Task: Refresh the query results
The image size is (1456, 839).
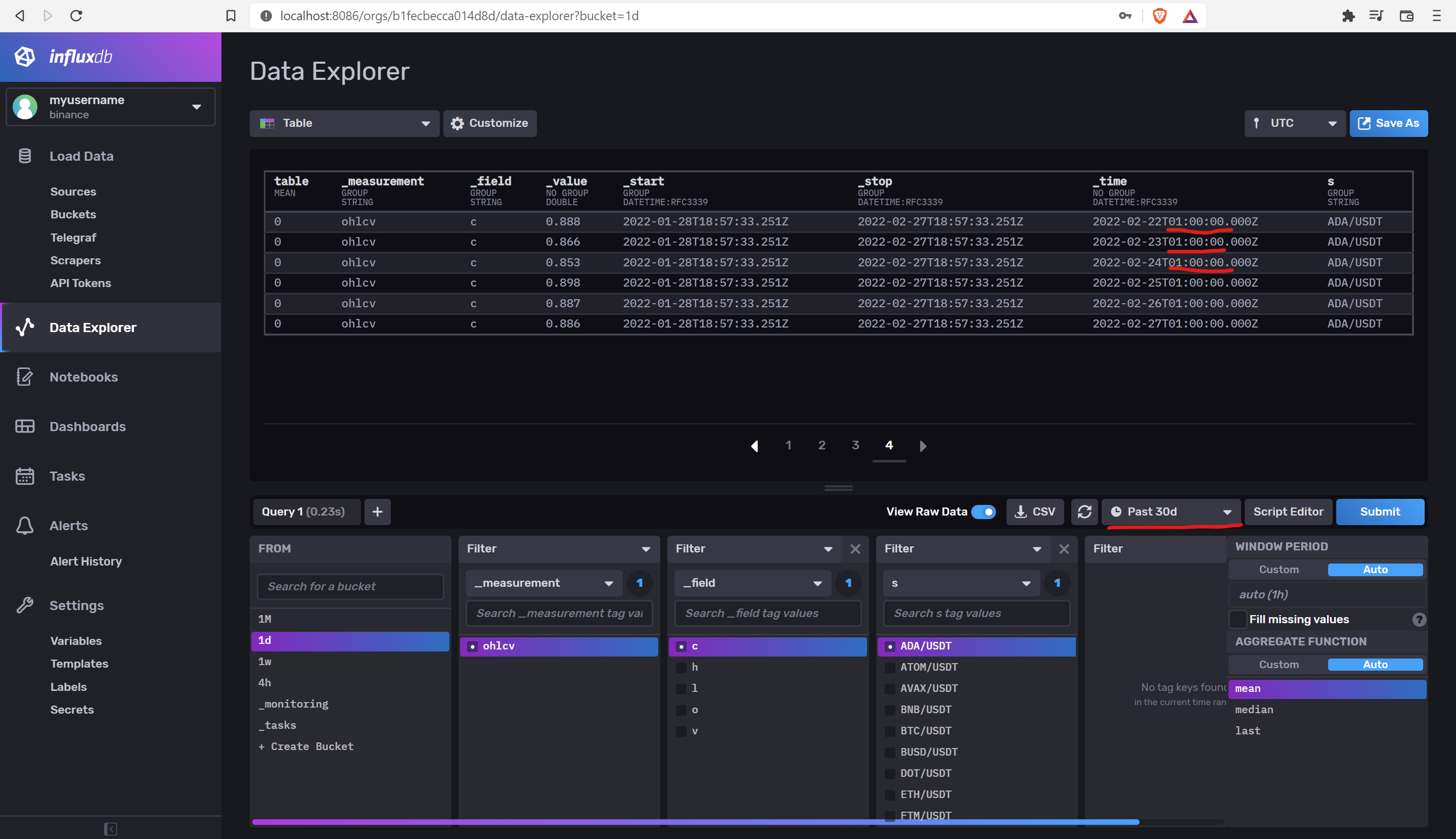Action: pyautogui.click(x=1084, y=511)
